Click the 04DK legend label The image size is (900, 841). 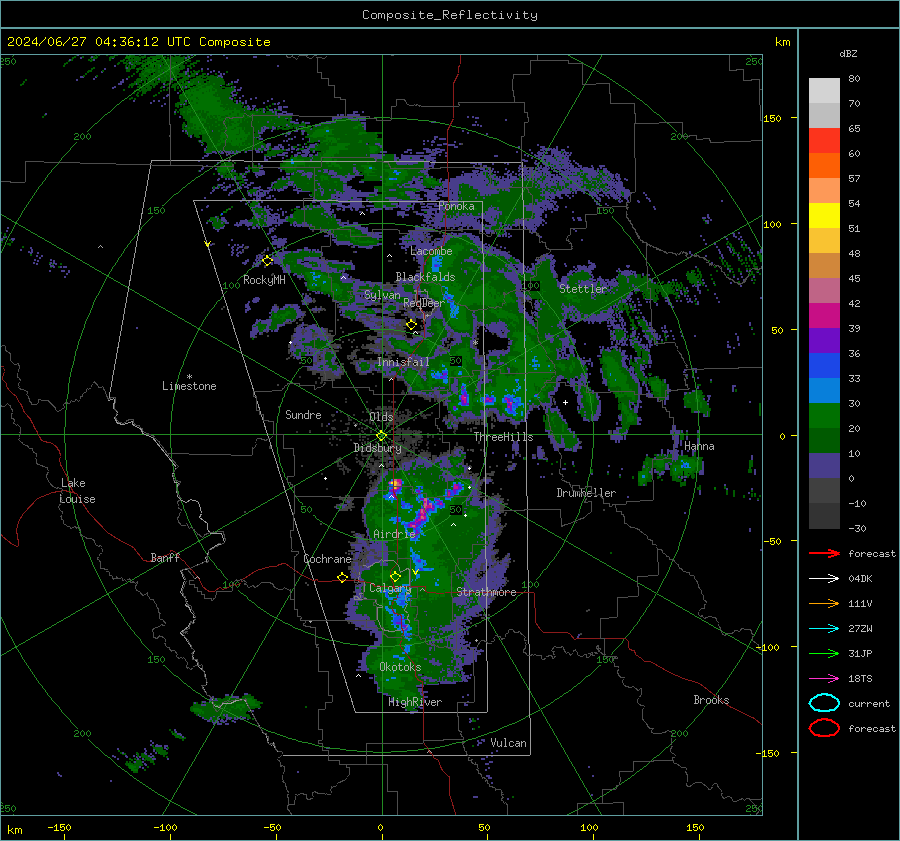click(860, 579)
